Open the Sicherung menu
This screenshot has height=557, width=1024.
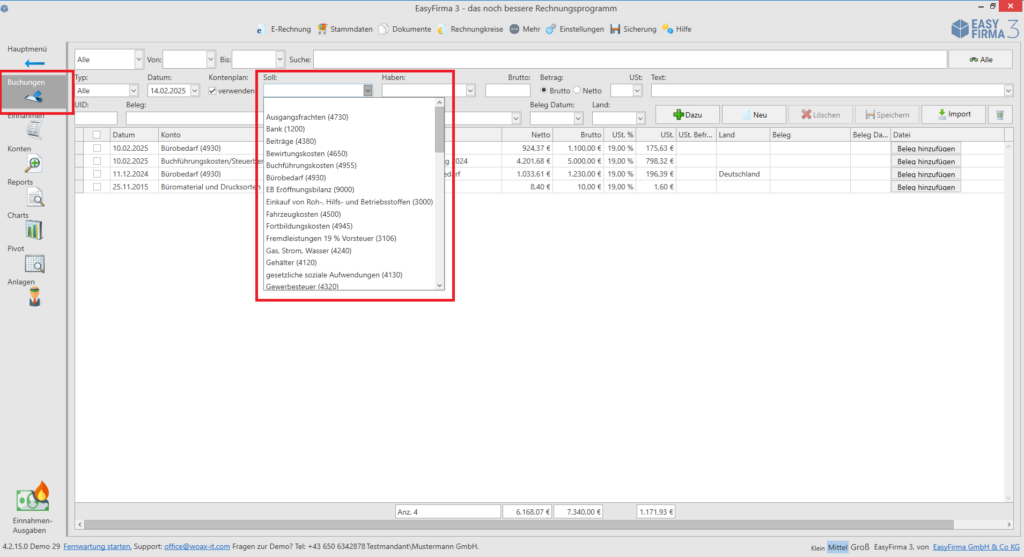pyautogui.click(x=633, y=29)
